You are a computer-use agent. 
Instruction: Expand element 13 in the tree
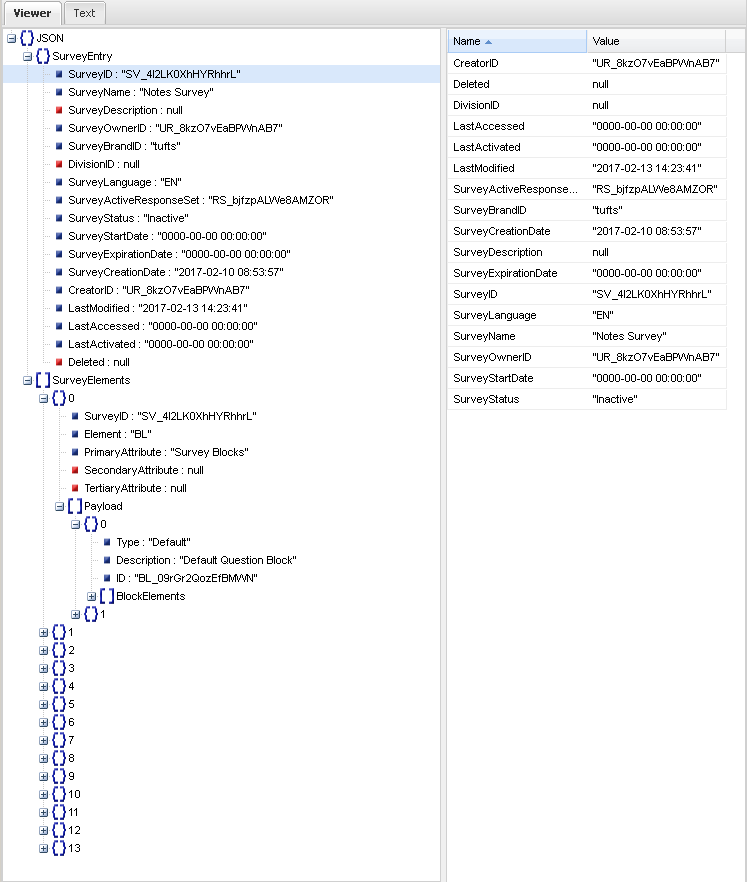point(43,848)
